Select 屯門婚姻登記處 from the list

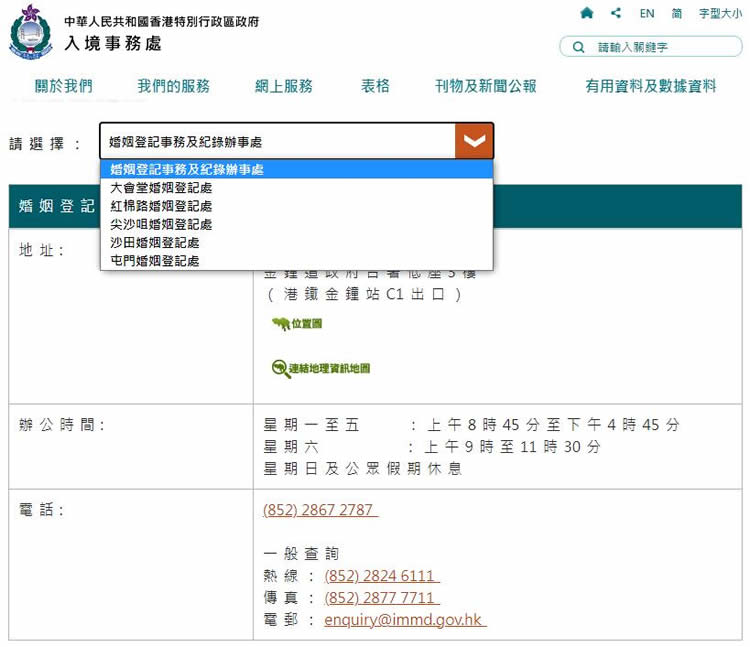tap(297, 261)
